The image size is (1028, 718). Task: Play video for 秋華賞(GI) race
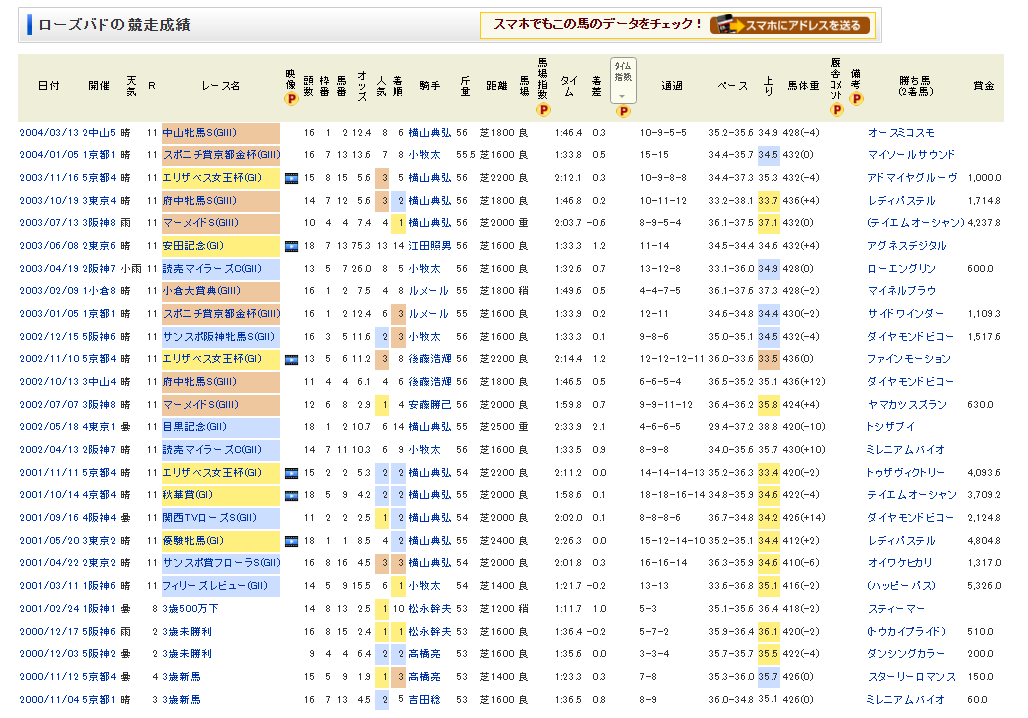pyautogui.click(x=291, y=496)
